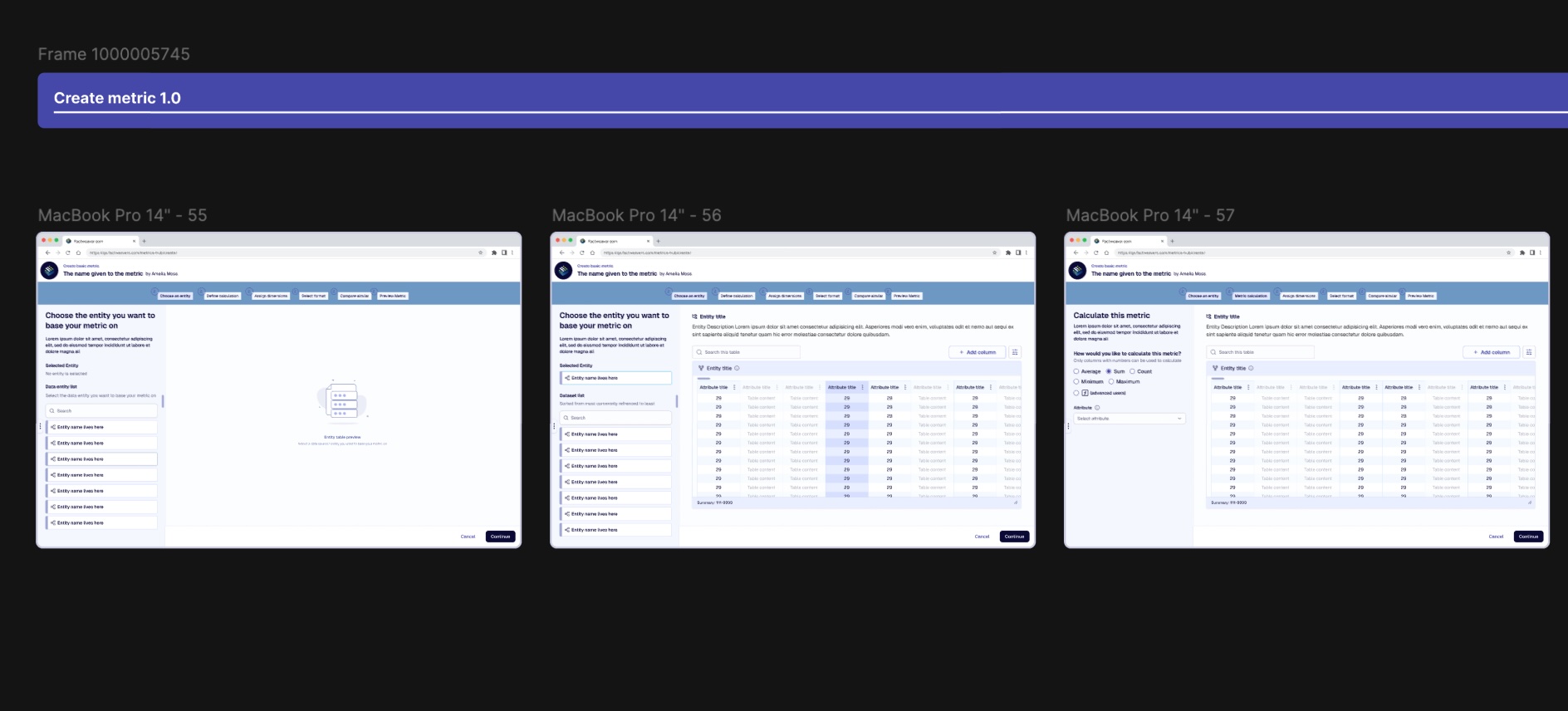Click the Cancel link in frame 56
The width and height of the screenshot is (1568, 711).
982,537
